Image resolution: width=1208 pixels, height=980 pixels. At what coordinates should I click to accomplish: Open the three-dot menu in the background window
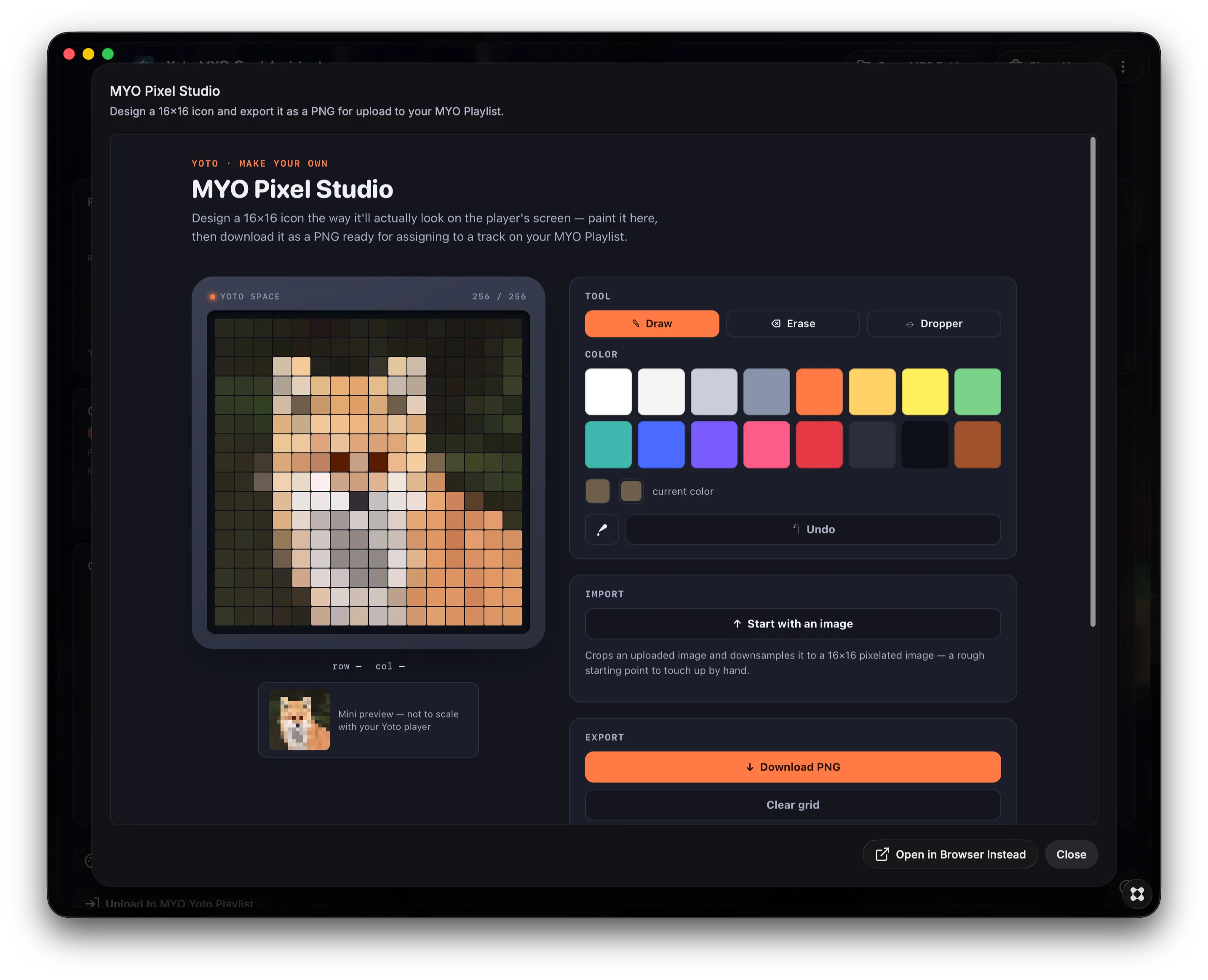pos(1122,67)
